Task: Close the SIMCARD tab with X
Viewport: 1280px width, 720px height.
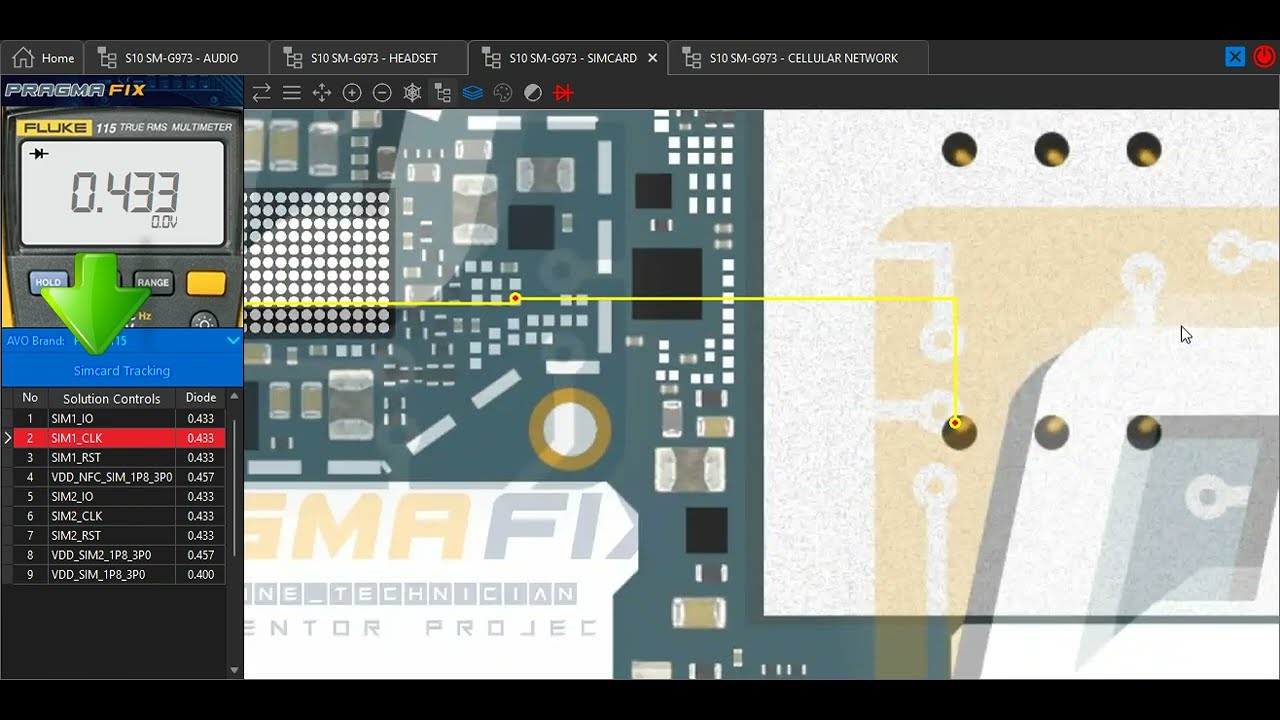Action: 653,58
